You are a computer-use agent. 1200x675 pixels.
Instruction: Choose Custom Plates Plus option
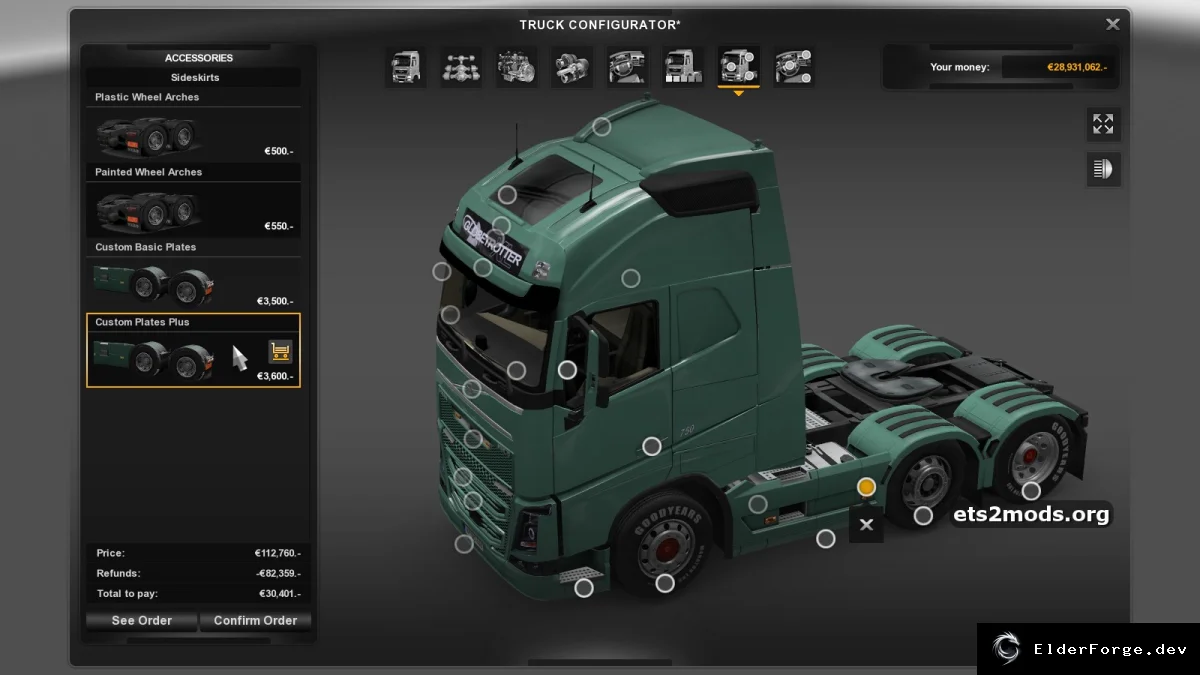(194, 350)
